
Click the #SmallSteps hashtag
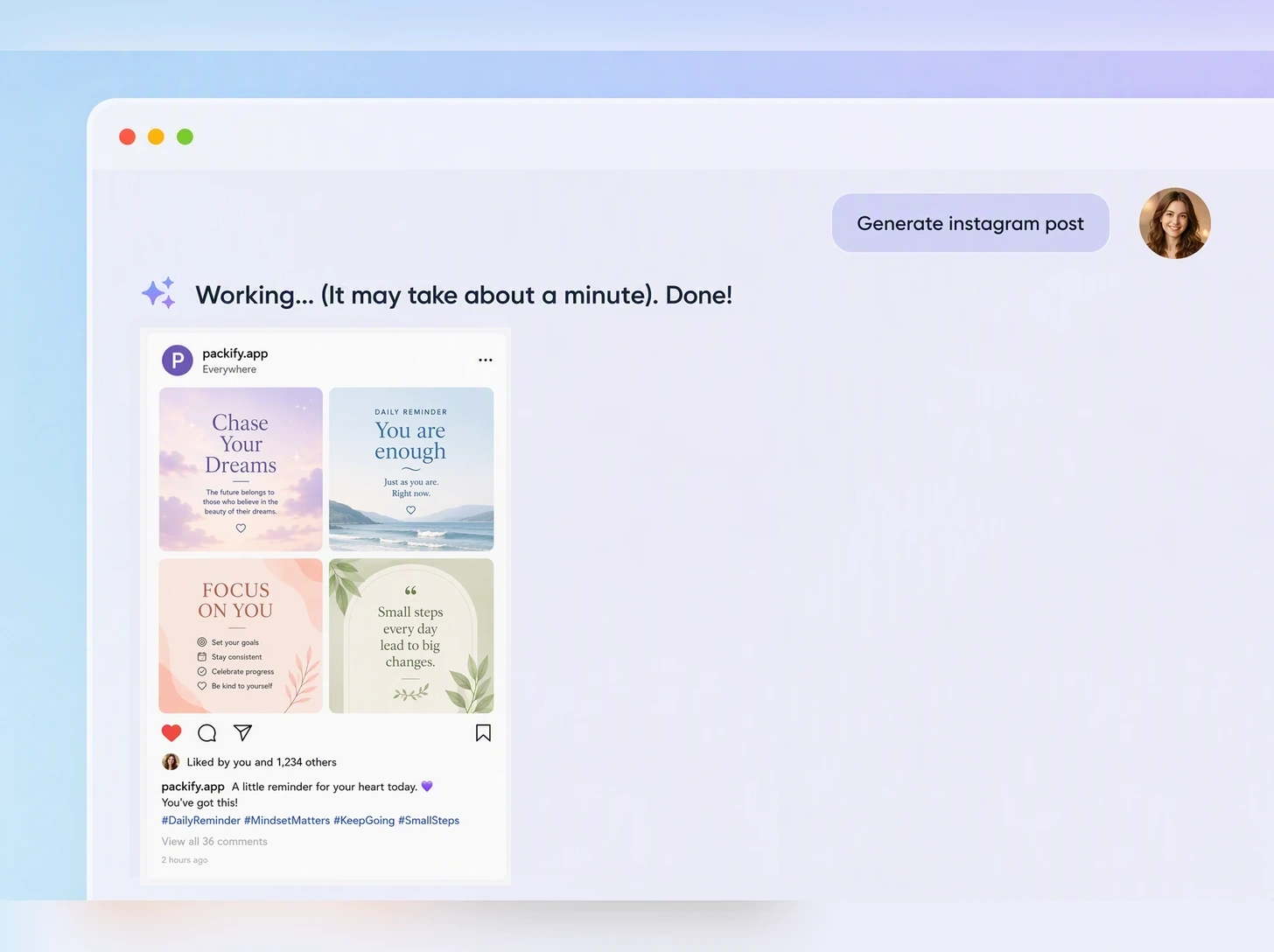[x=429, y=821]
